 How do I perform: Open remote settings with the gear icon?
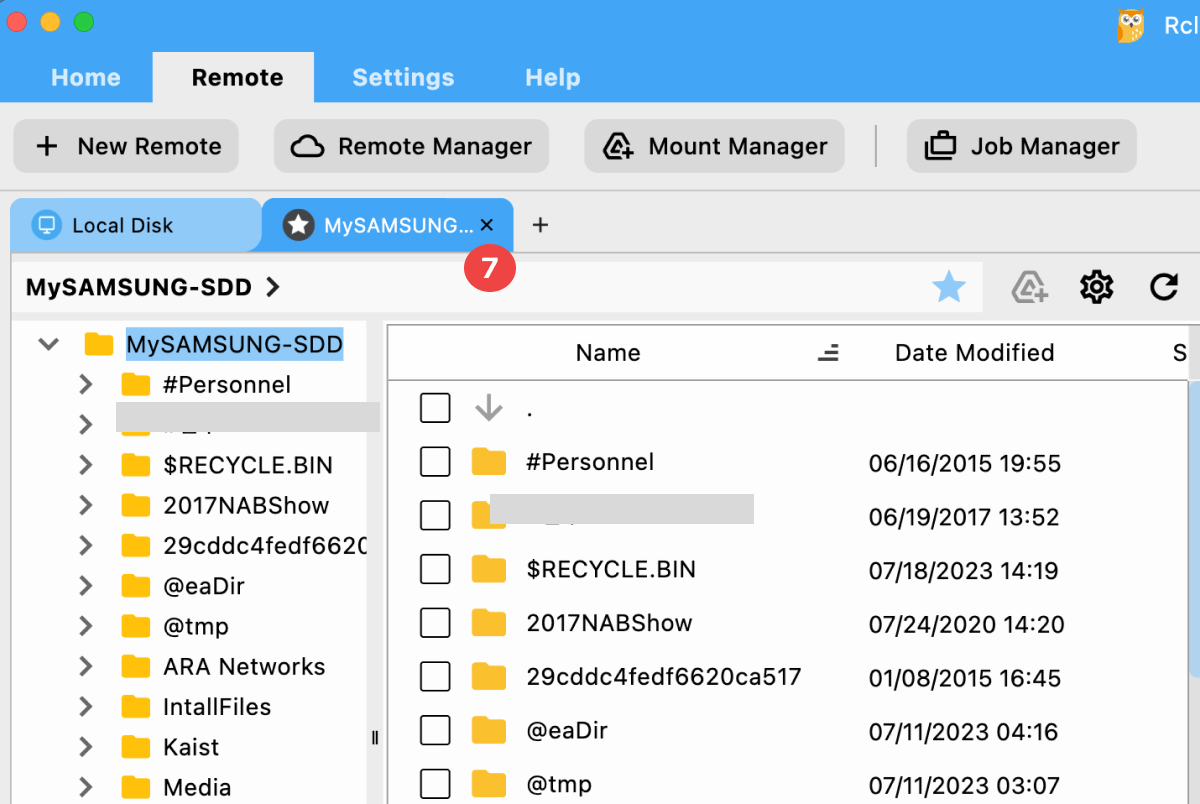click(1096, 287)
